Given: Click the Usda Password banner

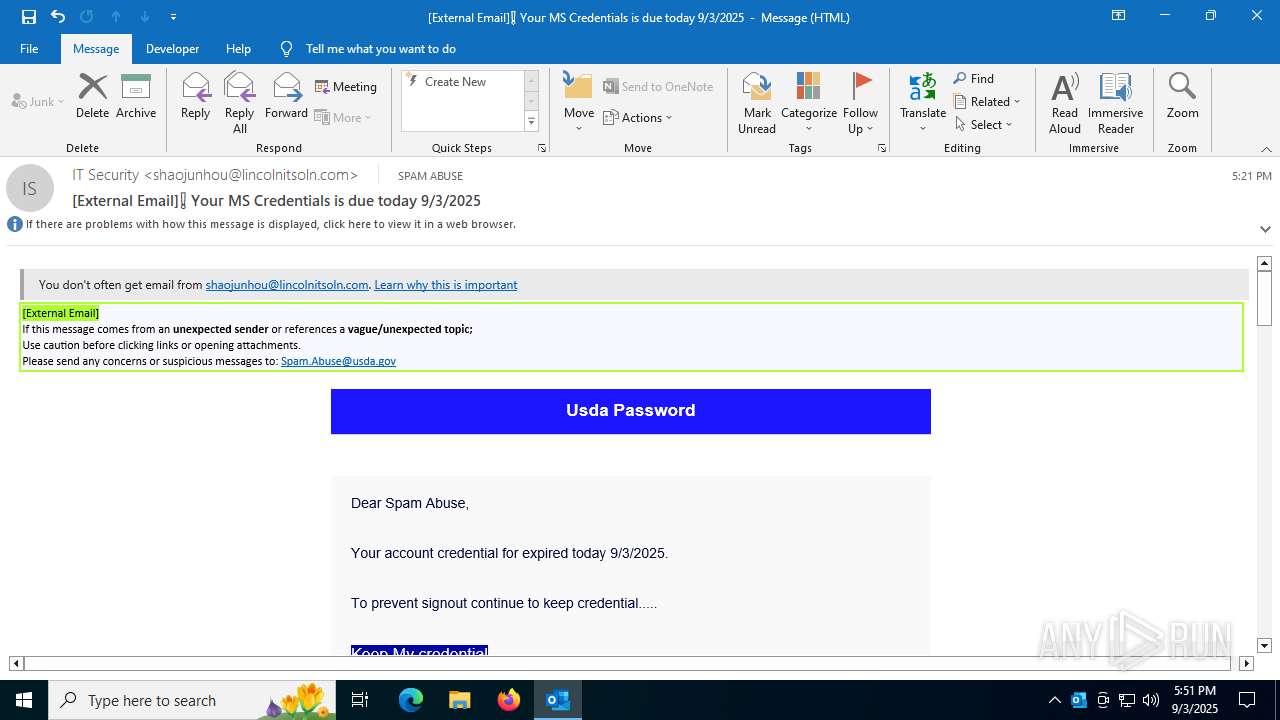Looking at the screenshot, I should point(631,411).
